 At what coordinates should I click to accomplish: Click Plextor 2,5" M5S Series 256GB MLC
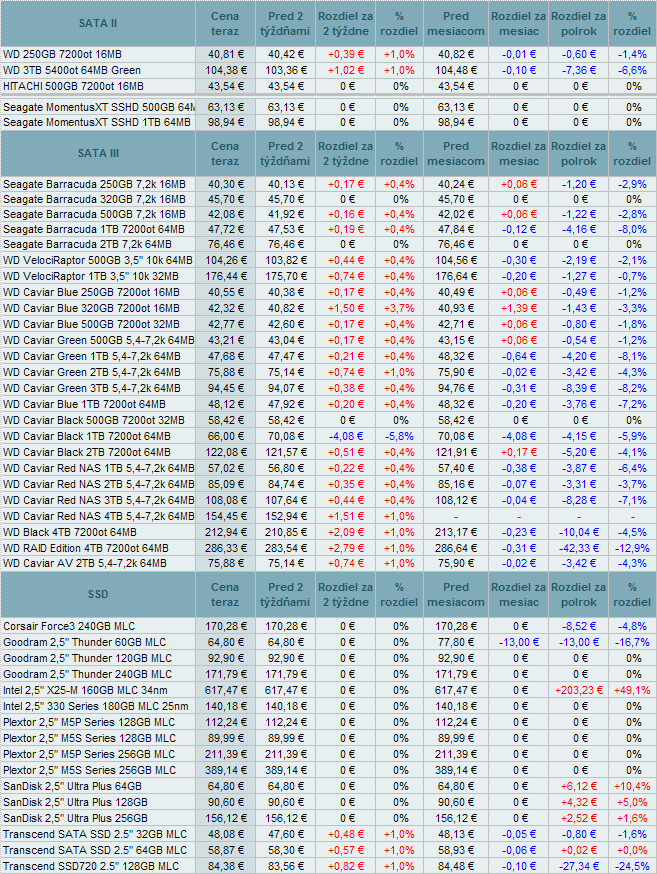click(x=90, y=770)
